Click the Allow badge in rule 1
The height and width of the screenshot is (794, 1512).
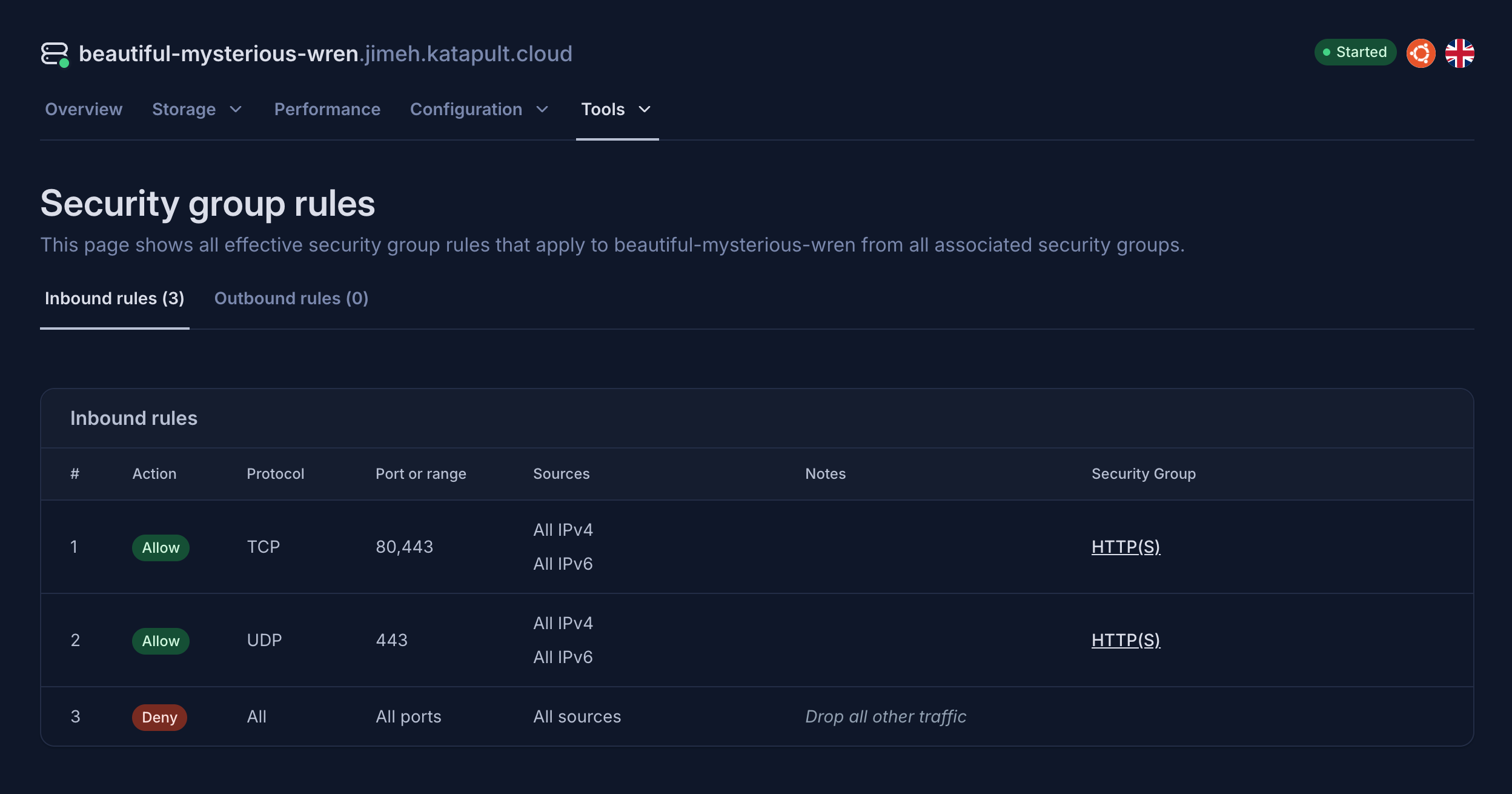pos(161,547)
